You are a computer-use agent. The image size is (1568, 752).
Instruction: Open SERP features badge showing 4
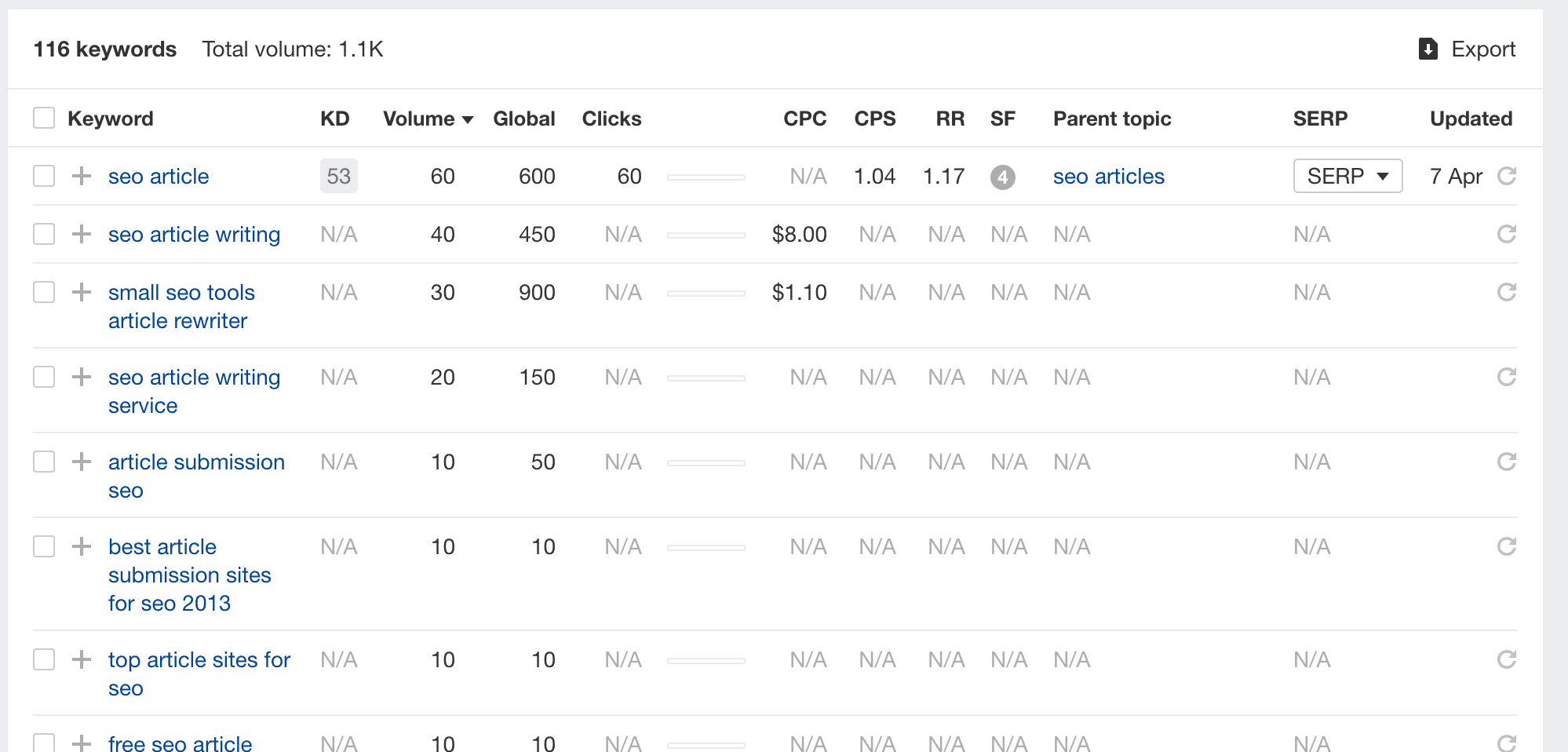[x=1002, y=177]
